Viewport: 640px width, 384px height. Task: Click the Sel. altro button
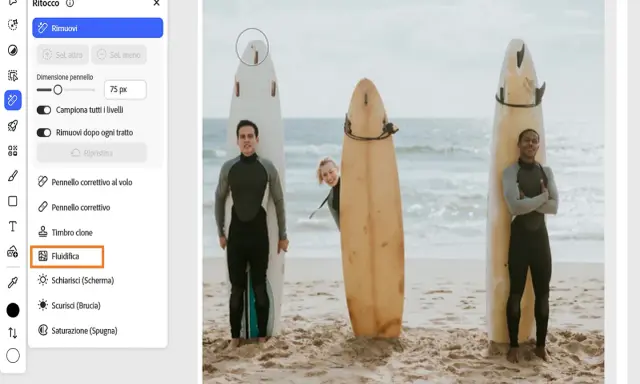tap(63, 54)
